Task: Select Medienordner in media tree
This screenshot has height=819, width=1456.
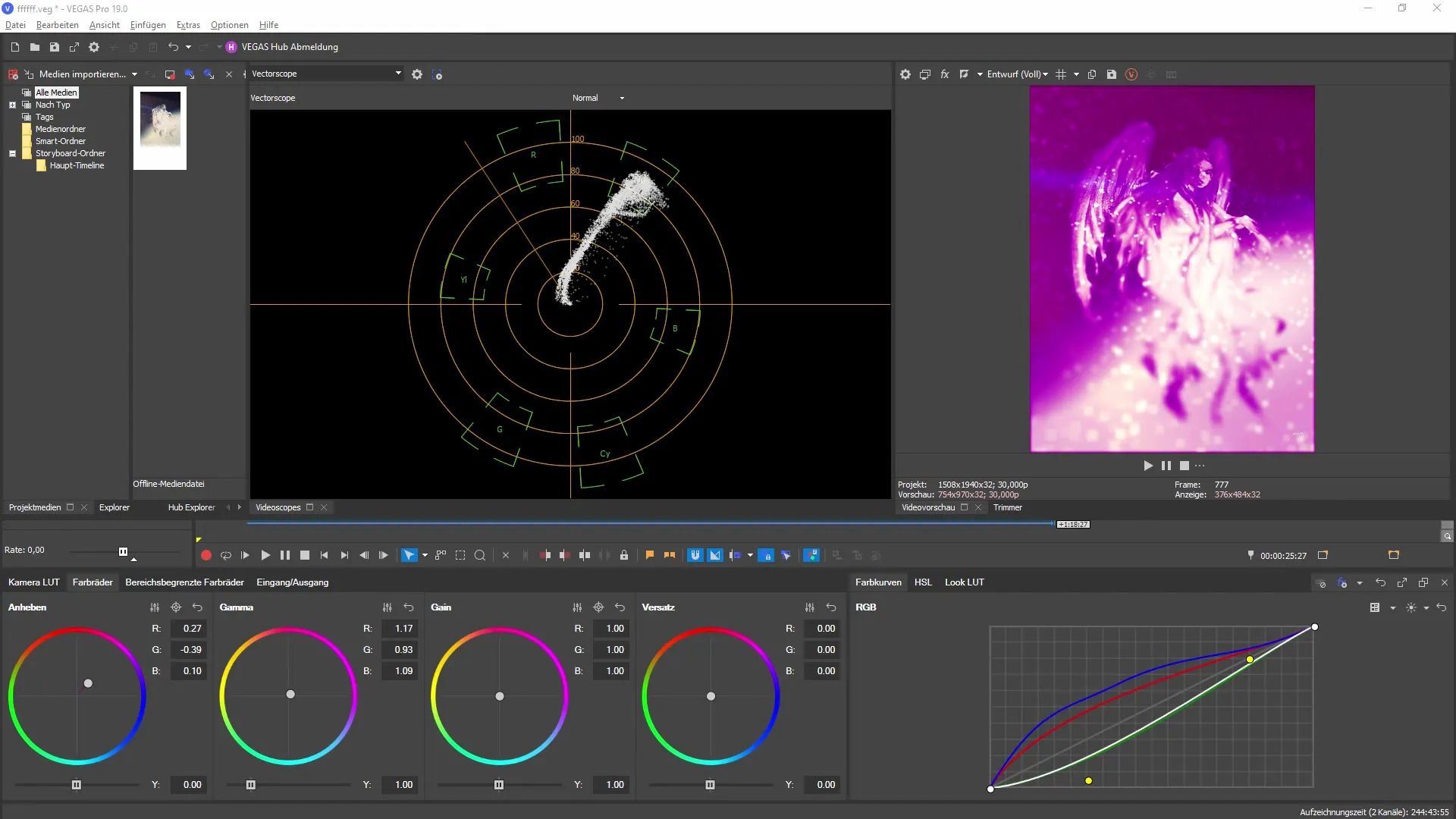Action: click(x=60, y=129)
